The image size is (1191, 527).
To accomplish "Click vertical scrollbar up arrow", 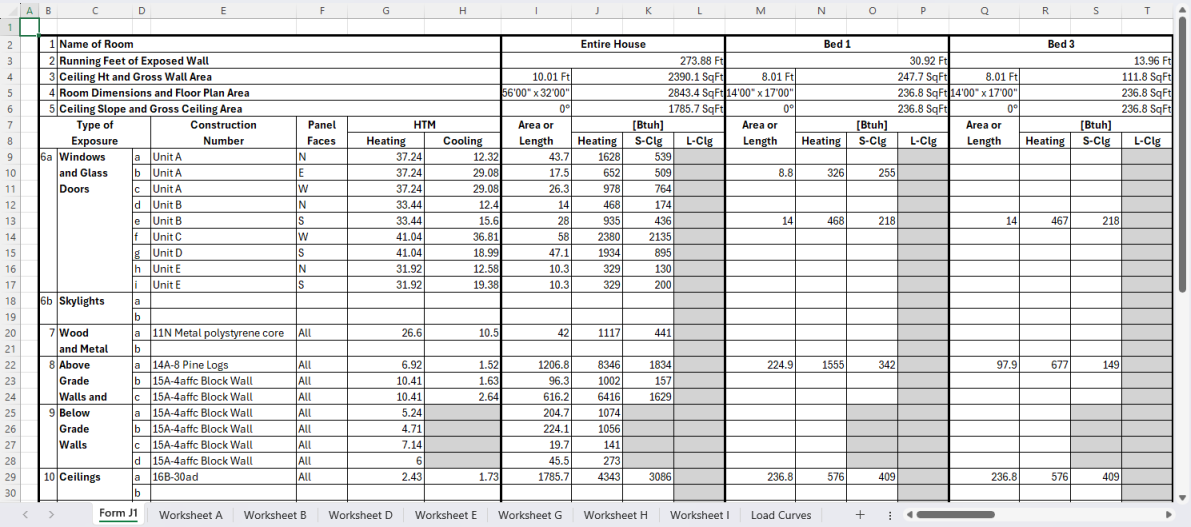I will [1183, 10].
